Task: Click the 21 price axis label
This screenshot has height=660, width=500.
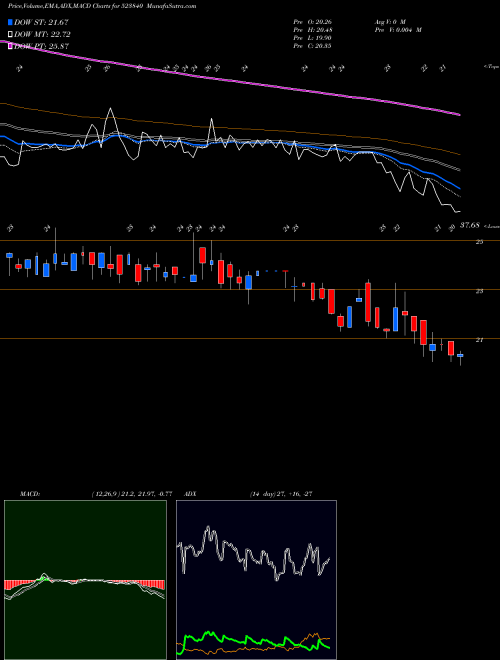Action: click(x=479, y=340)
